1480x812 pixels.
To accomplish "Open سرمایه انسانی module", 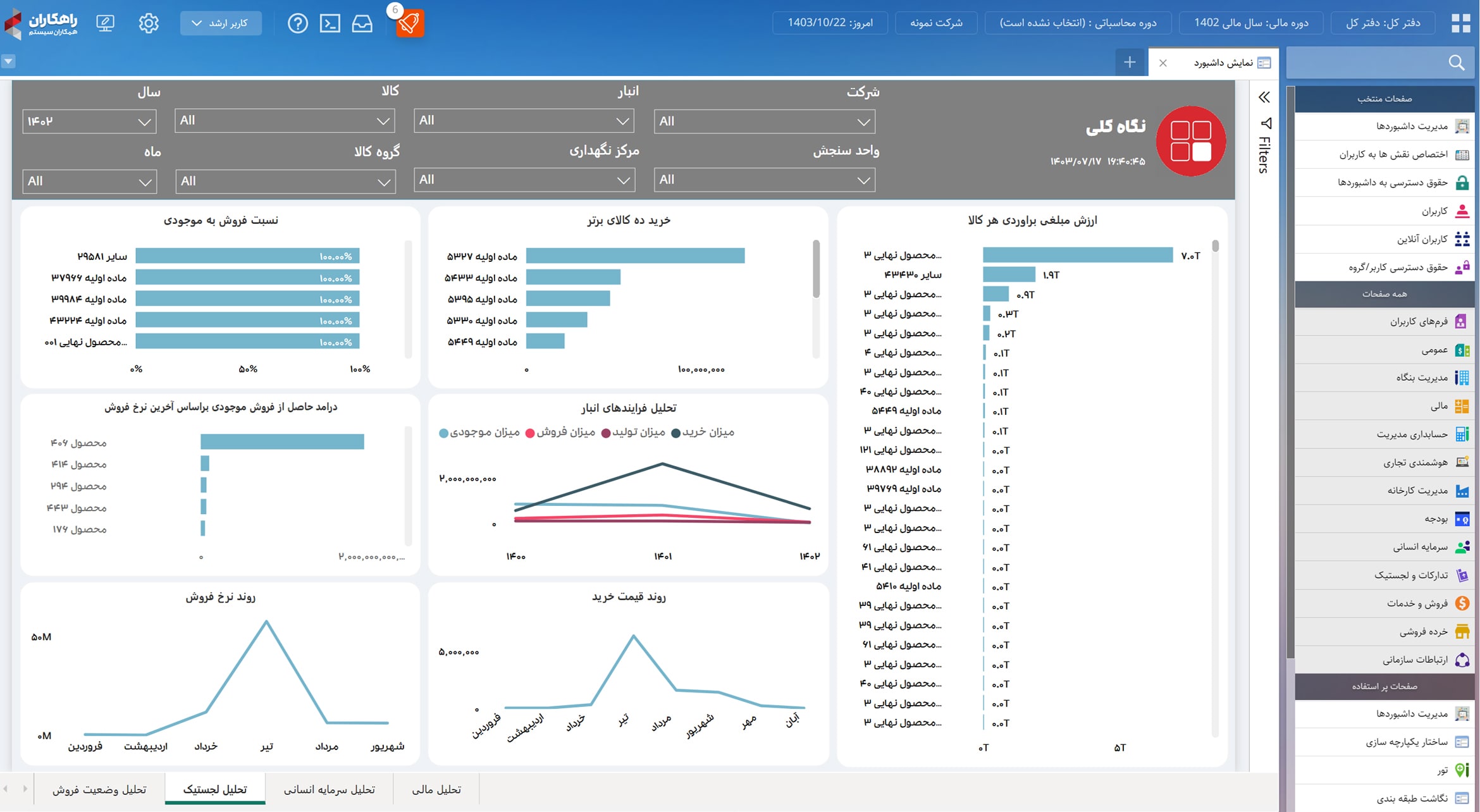I will tap(1384, 547).
